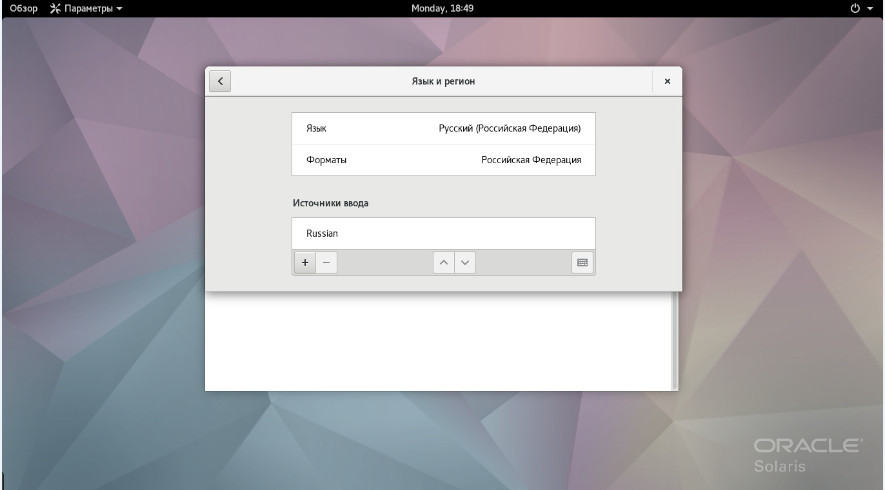Image resolution: width=885 pixels, height=490 pixels.
Task: Show keyboard layout preview for input source
Action: (x=583, y=262)
